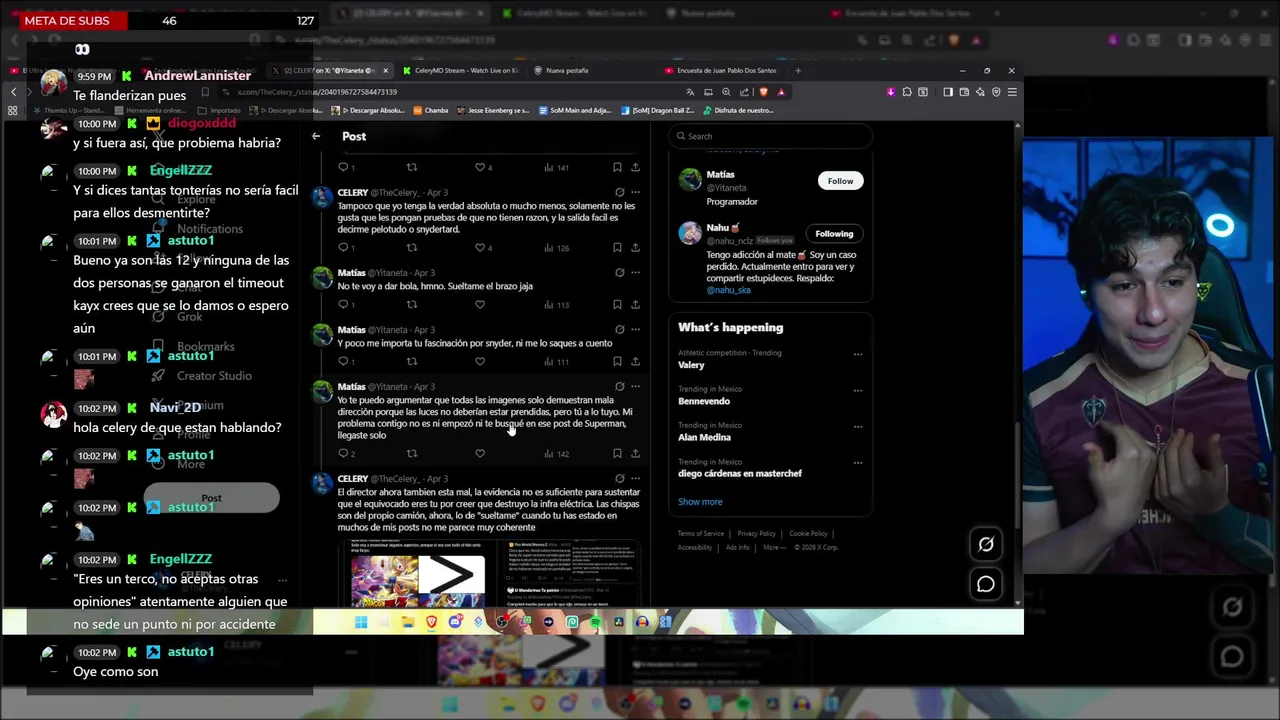Open the extensions puzzle icon in Brave
Image resolution: width=1280 pixels, height=720 pixels.
pos(907,92)
